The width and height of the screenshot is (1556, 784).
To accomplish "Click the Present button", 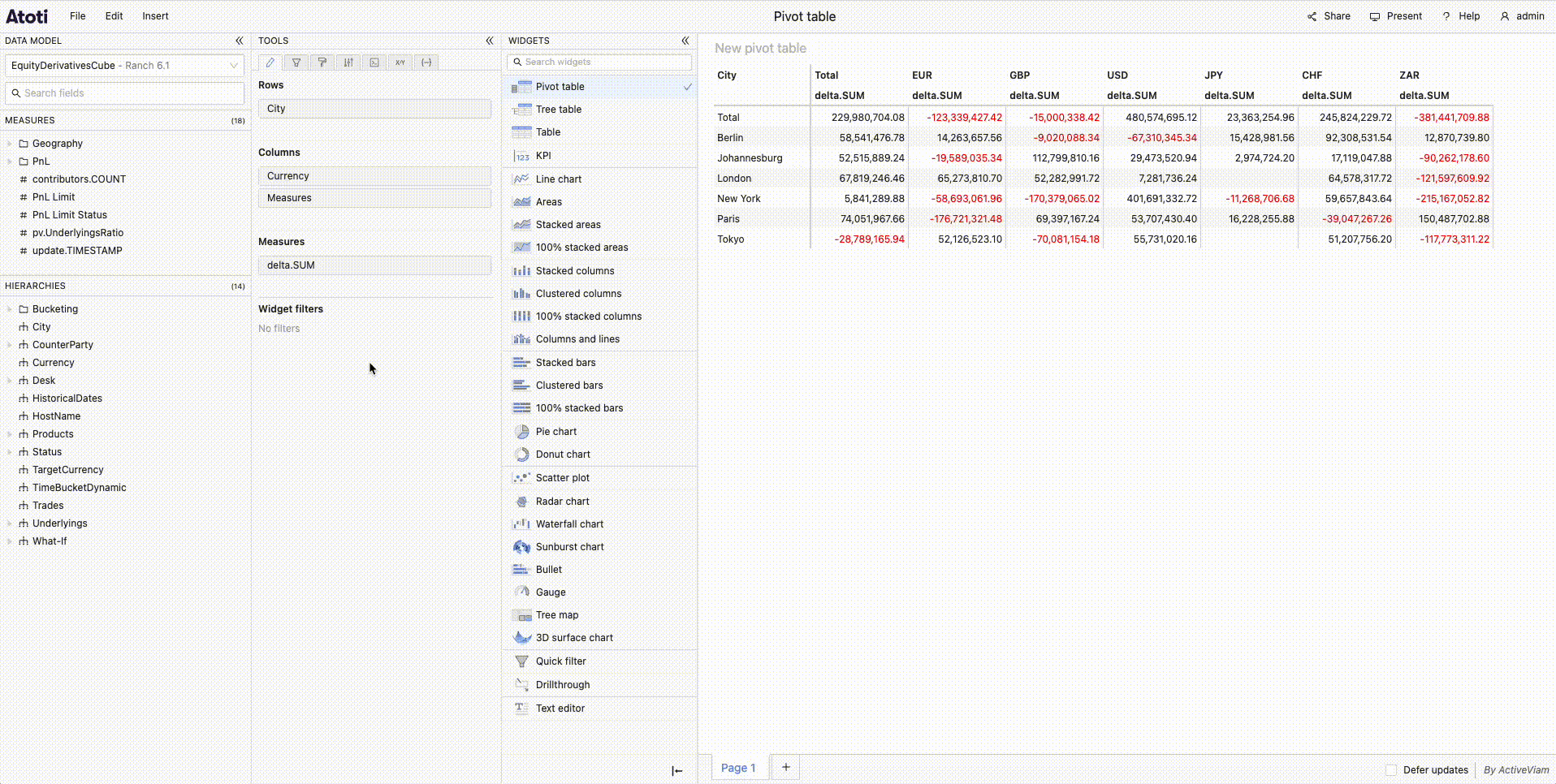I will point(1396,16).
